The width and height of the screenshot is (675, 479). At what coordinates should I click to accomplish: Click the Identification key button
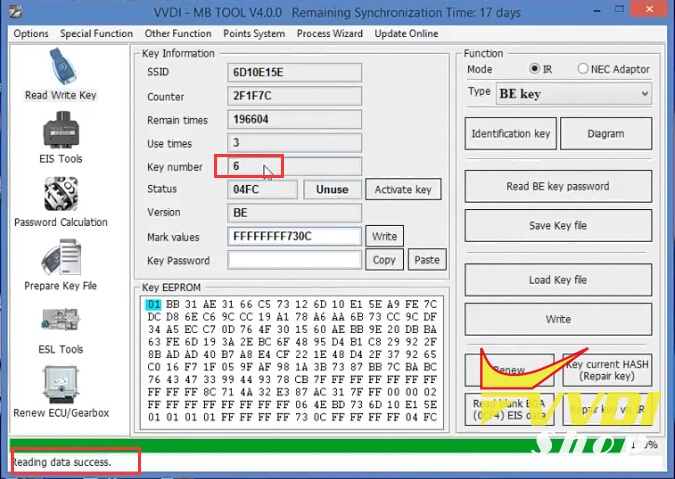point(511,134)
